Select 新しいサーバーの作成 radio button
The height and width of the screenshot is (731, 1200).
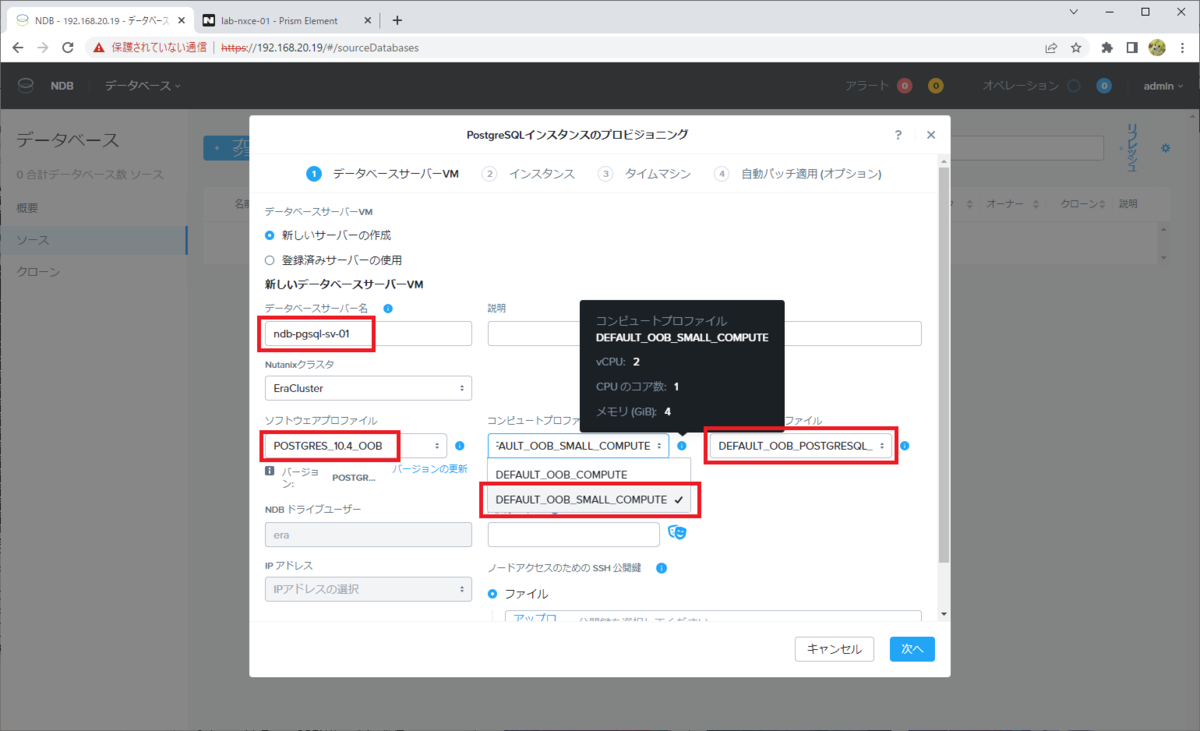coord(269,235)
